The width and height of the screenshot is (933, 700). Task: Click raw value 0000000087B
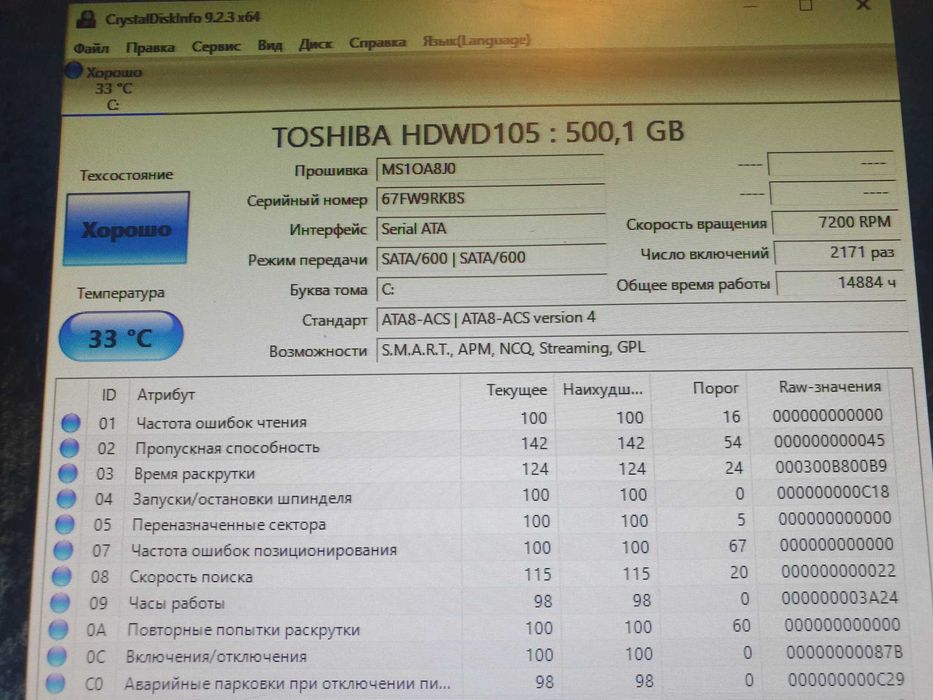[844, 652]
